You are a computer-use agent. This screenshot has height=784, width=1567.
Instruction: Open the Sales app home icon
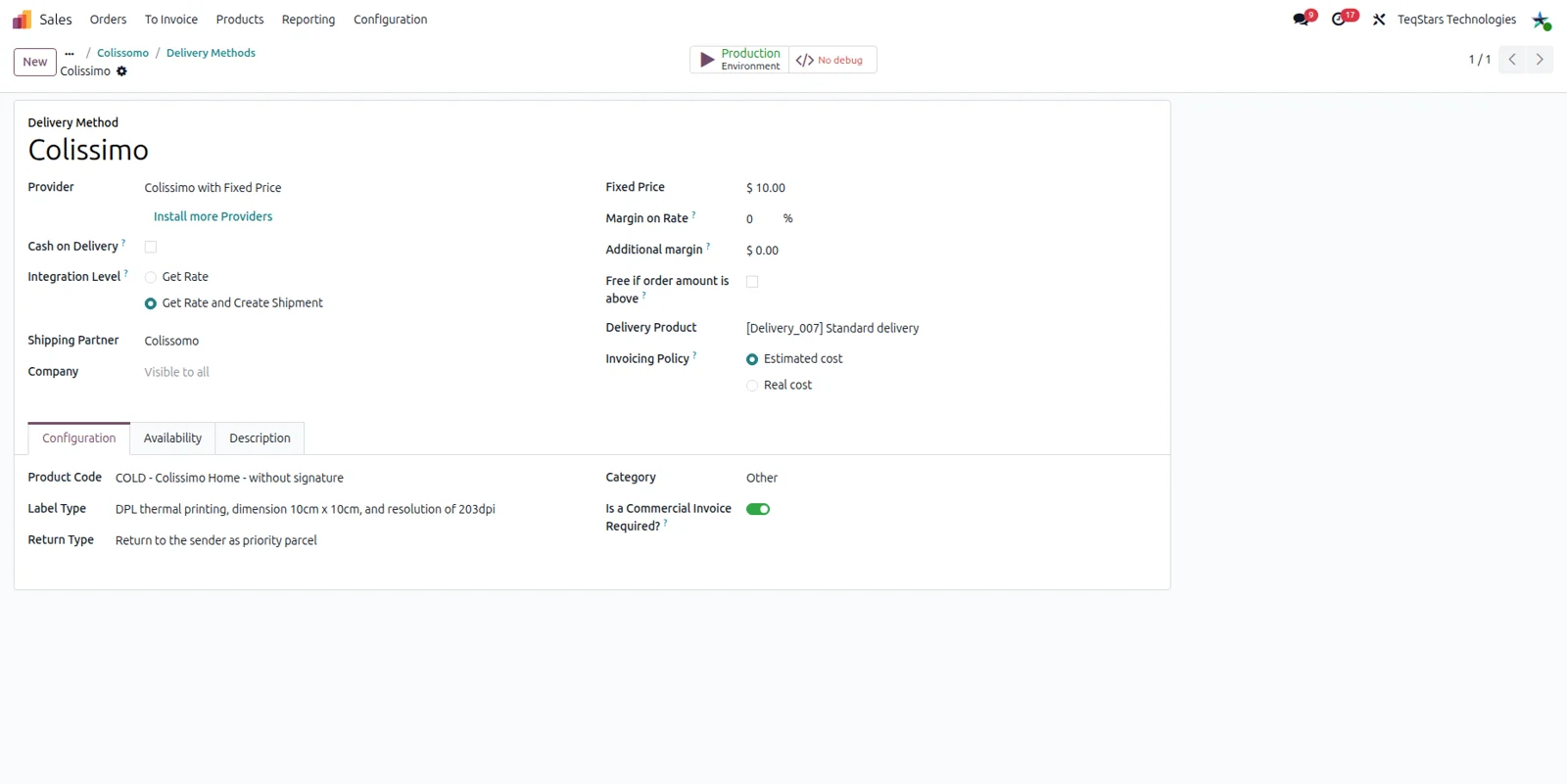(x=22, y=20)
